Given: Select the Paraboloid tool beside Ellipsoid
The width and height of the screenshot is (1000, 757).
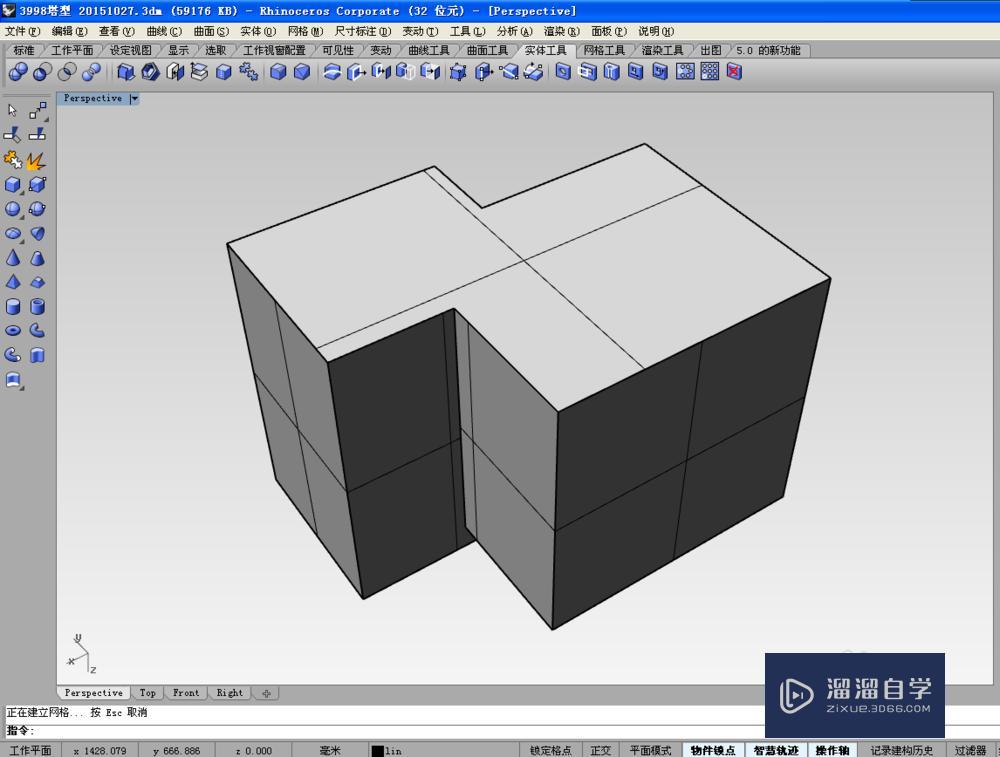Looking at the screenshot, I should [37, 233].
